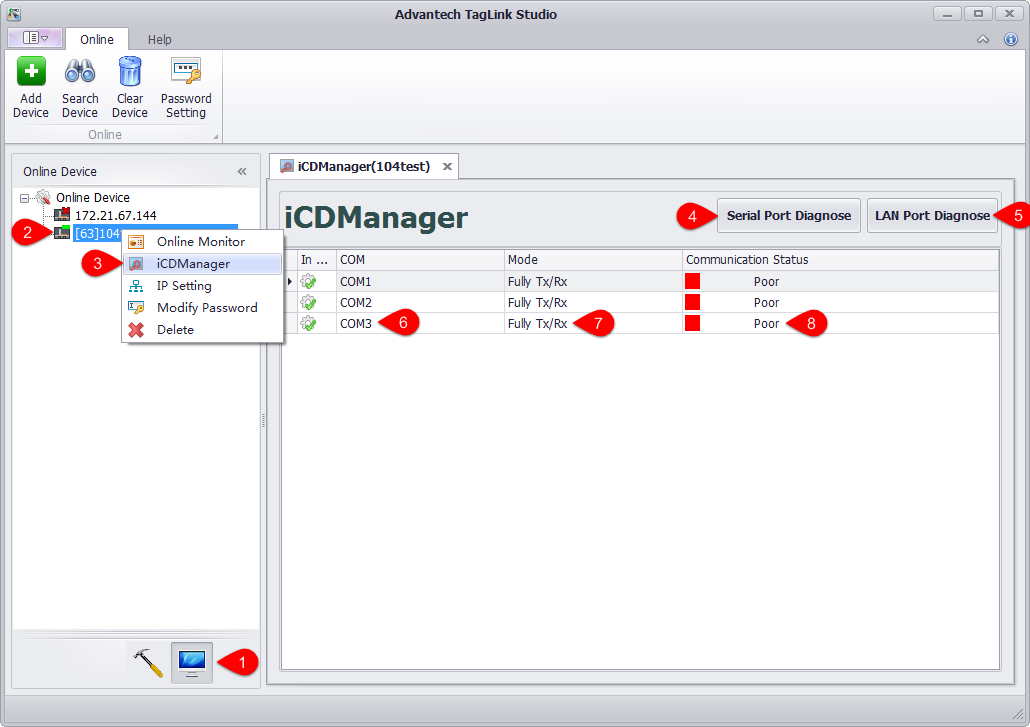The width and height of the screenshot is (1030, 727).
Task: Collapse the ribbon with the up arrow
Action: [983, 39]
